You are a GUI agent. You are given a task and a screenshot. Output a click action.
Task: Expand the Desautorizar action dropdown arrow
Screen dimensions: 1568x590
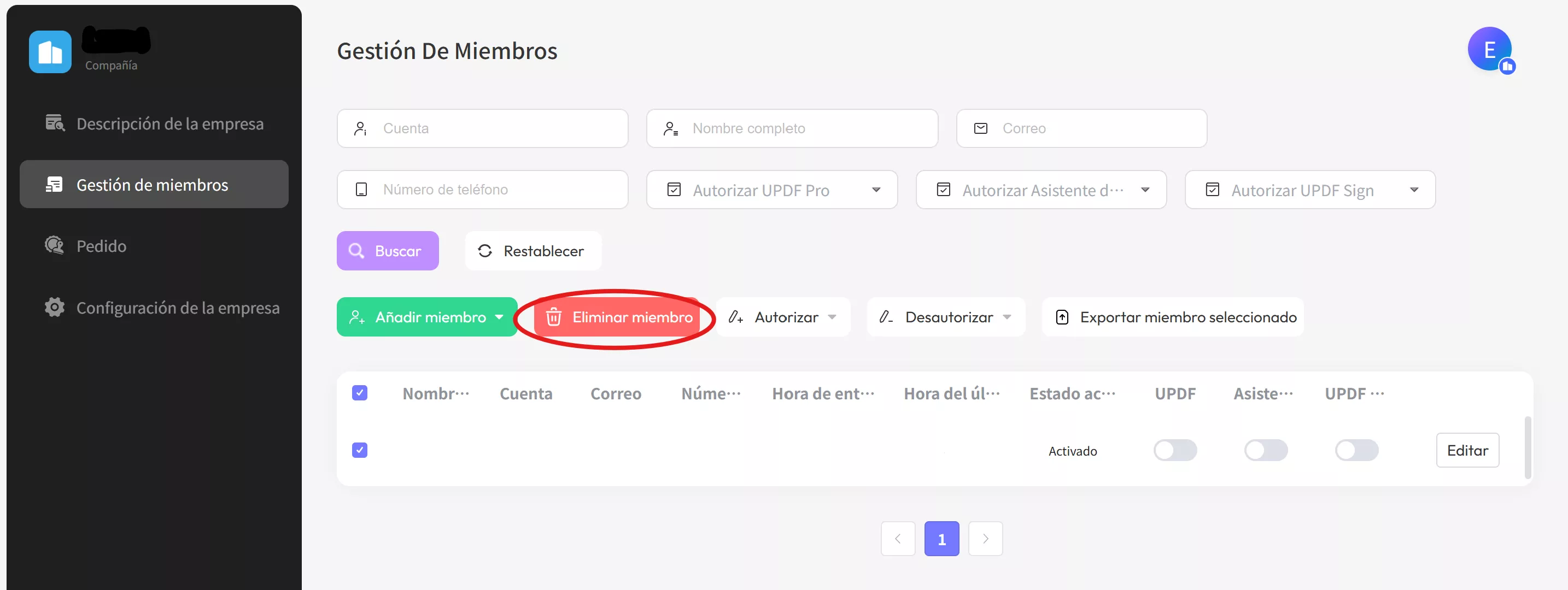pos(1007,317)
